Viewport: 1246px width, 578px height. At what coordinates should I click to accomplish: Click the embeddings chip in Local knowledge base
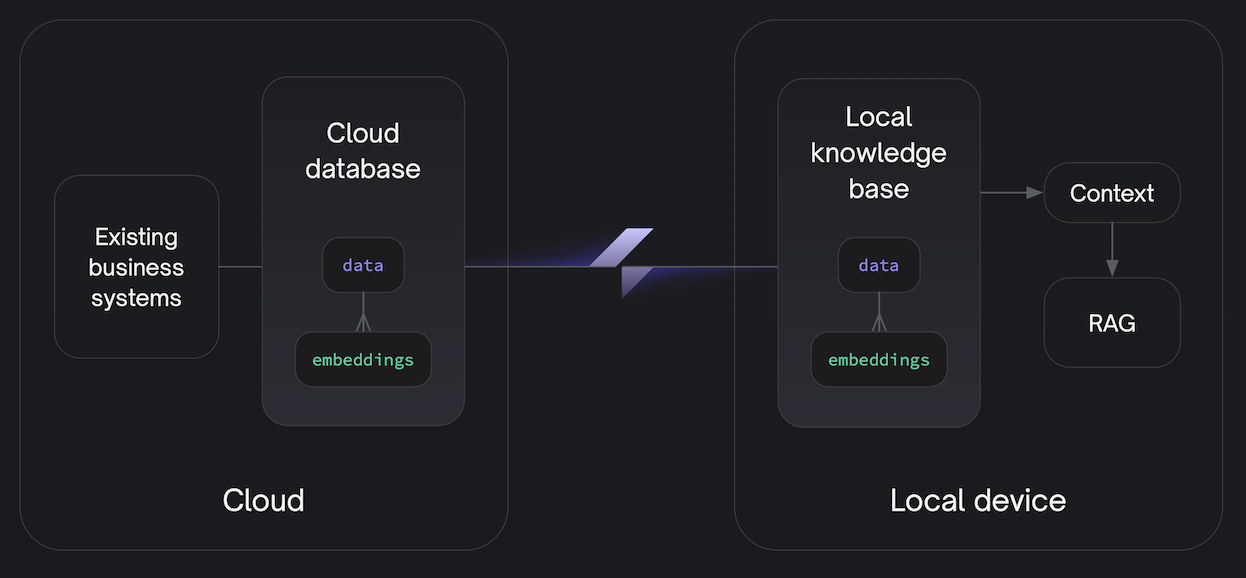coord(878,360)
